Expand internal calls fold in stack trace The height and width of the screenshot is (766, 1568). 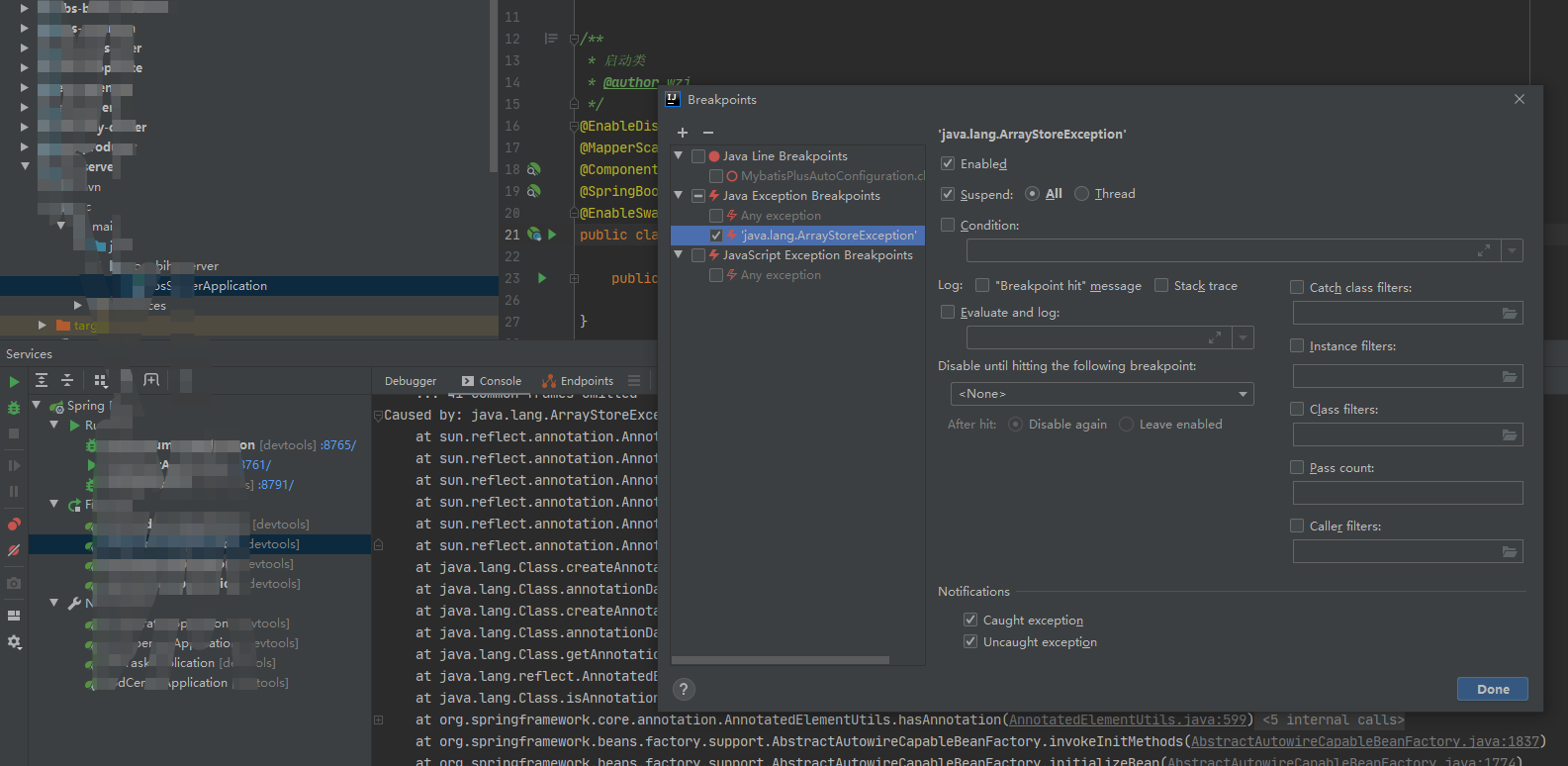click(379, 720)
